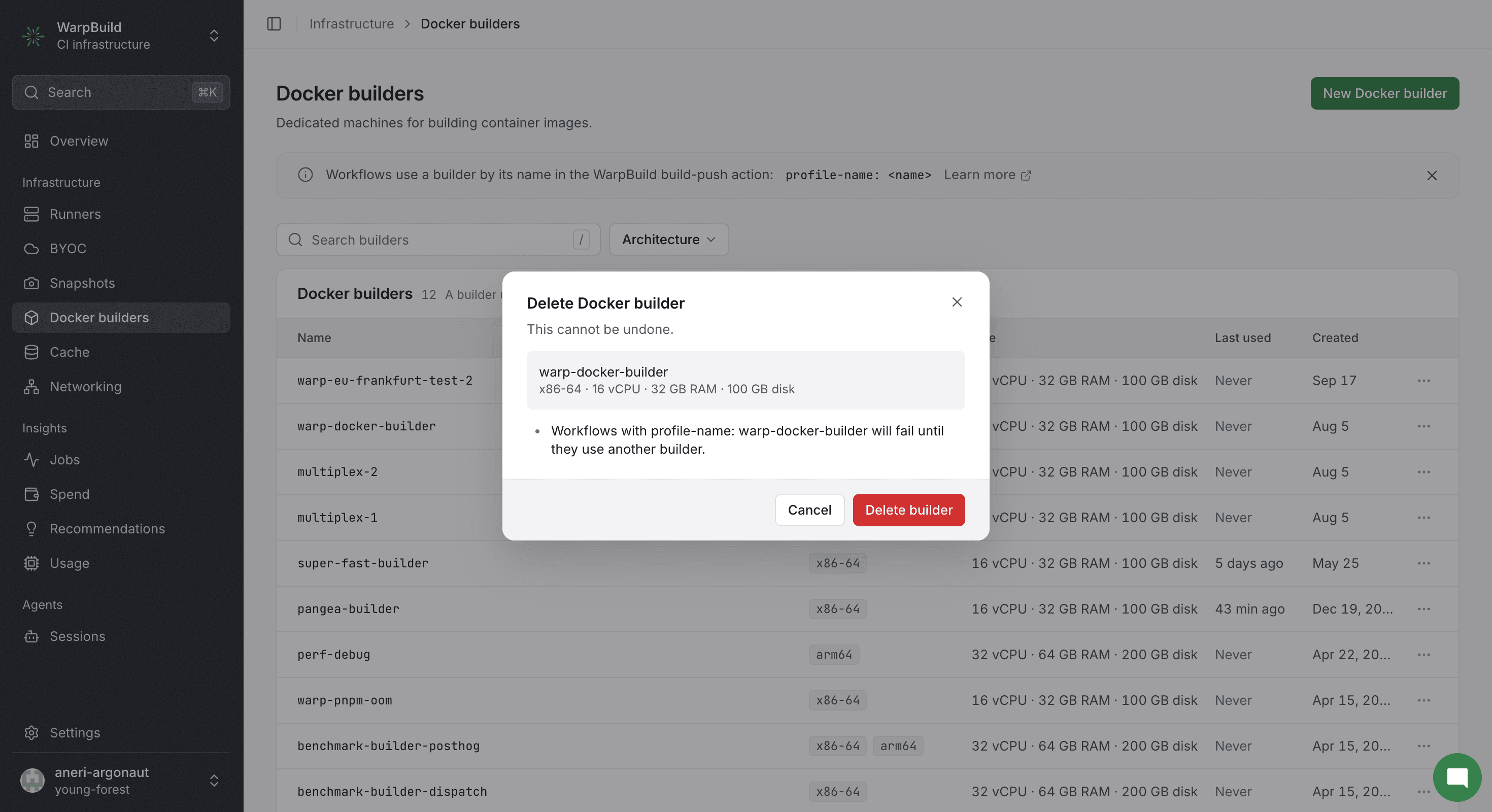This screenshot has height=812, width=1492.
Task: Open Spend in sidebar
Action: [121, 494]
